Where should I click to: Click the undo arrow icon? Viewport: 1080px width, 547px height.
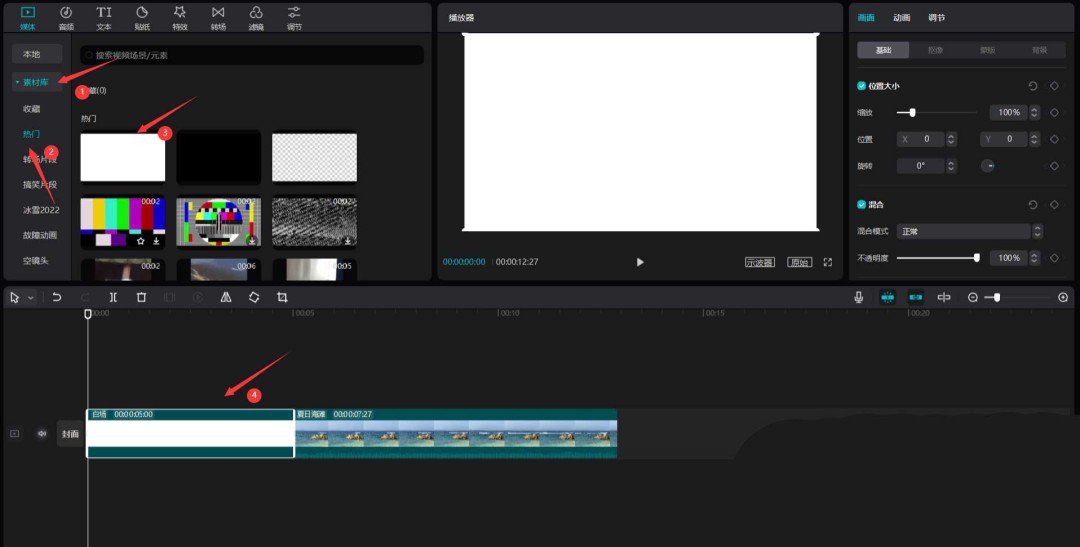tap(57, 298)
